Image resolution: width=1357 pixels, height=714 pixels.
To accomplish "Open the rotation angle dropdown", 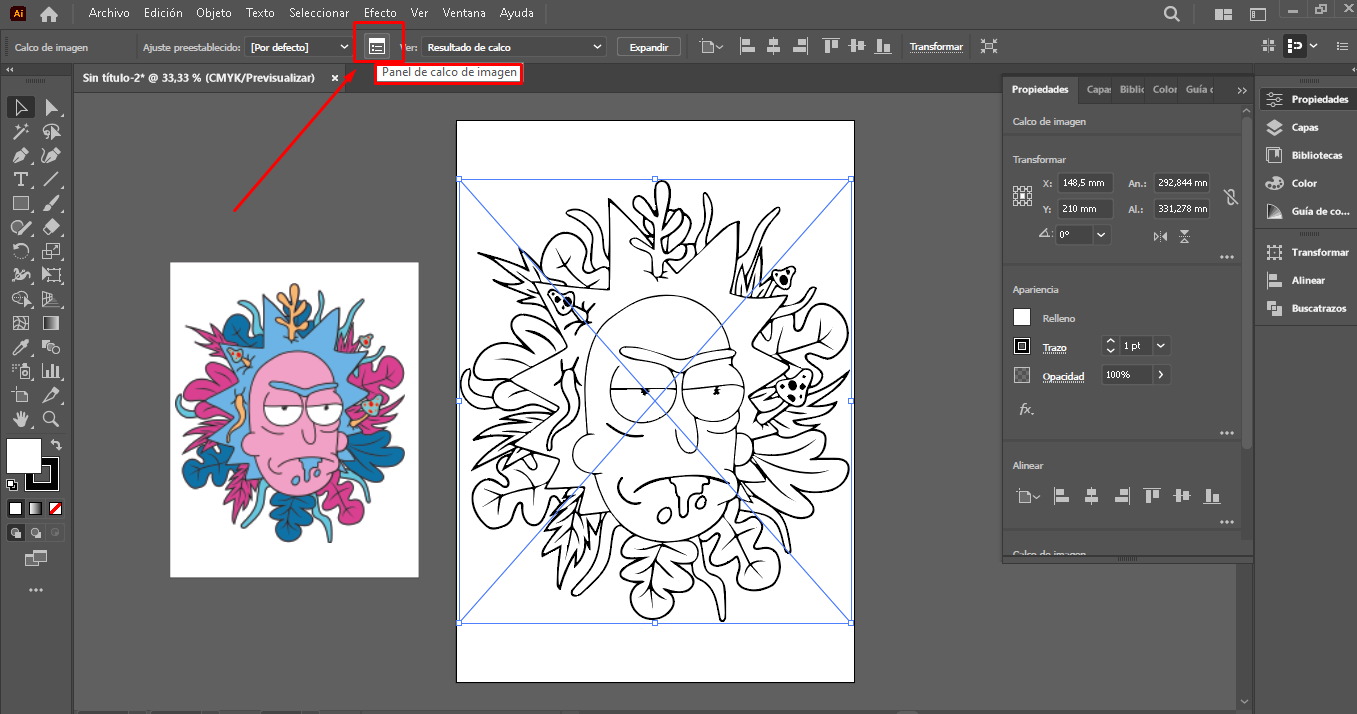I will 1101,235.
